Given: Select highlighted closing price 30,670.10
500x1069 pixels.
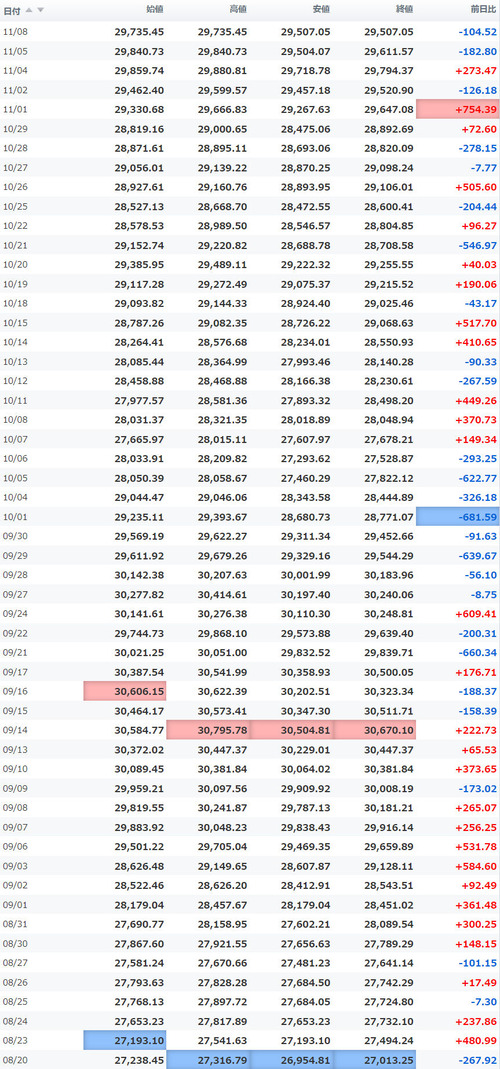Looking at the screenshot, I should click(x=374, y=730).
